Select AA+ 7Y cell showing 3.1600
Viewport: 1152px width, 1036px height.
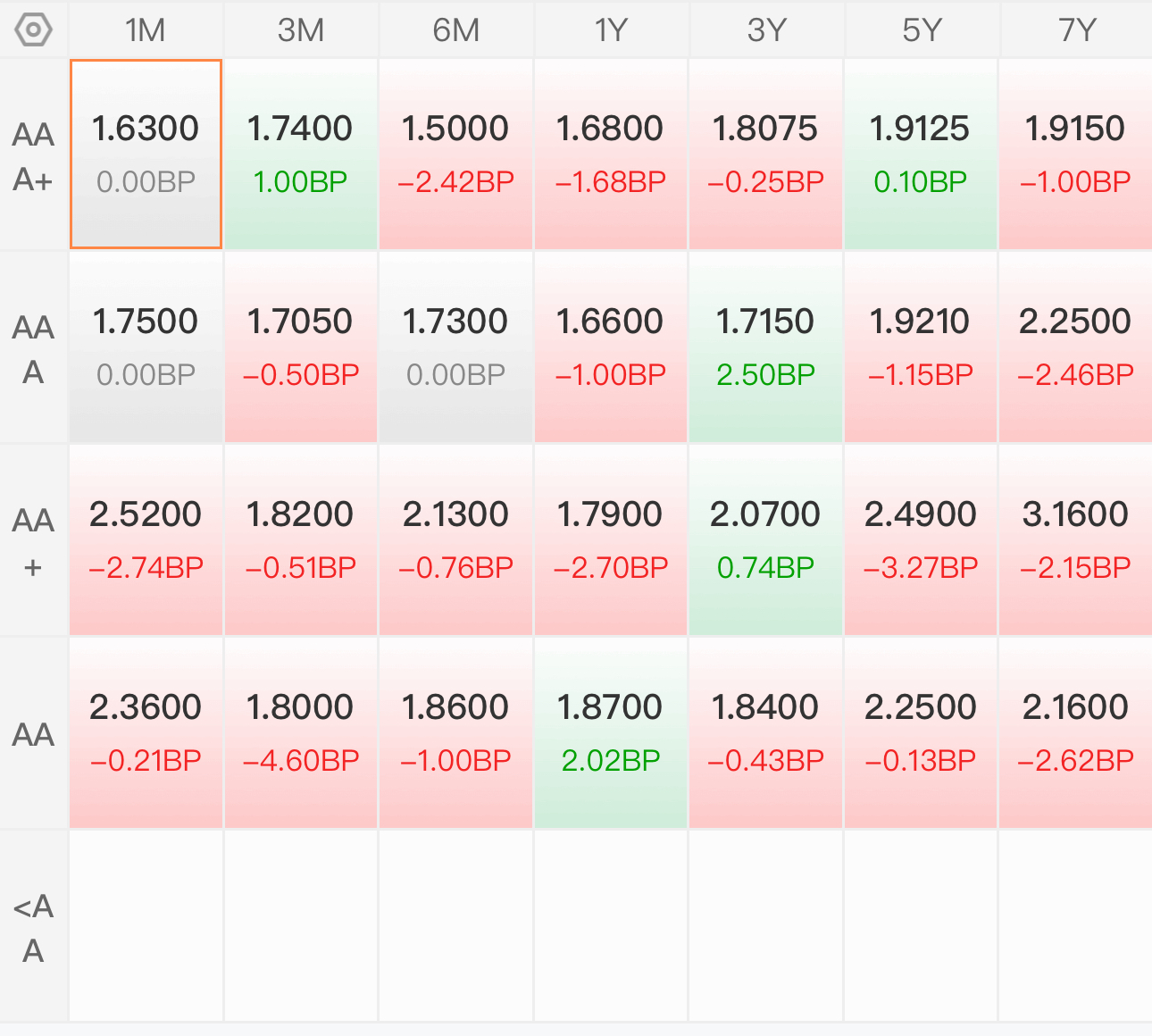click(1076, 540)
